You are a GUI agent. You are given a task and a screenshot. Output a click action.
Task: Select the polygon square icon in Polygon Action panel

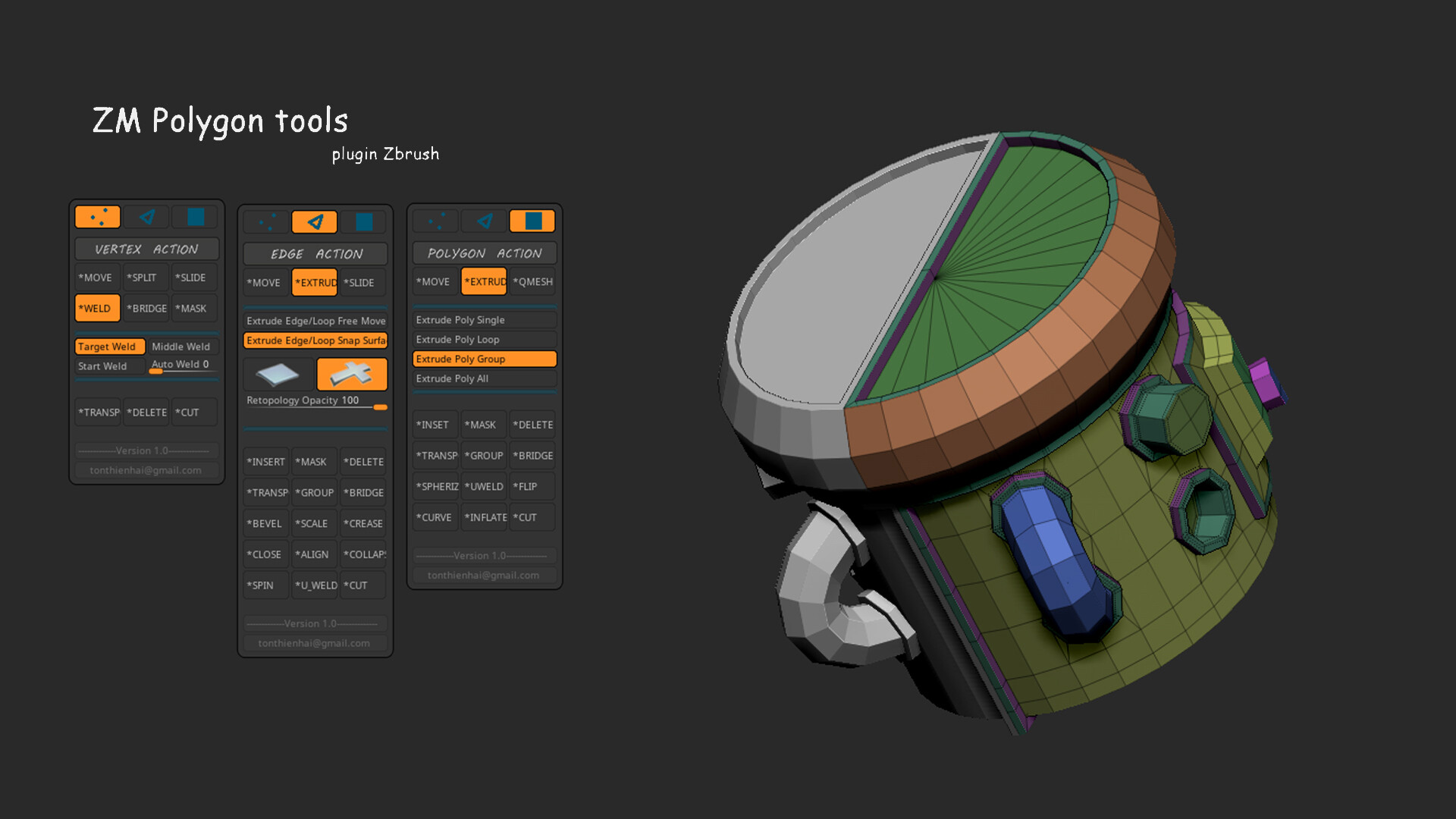(x=533, y=220)
